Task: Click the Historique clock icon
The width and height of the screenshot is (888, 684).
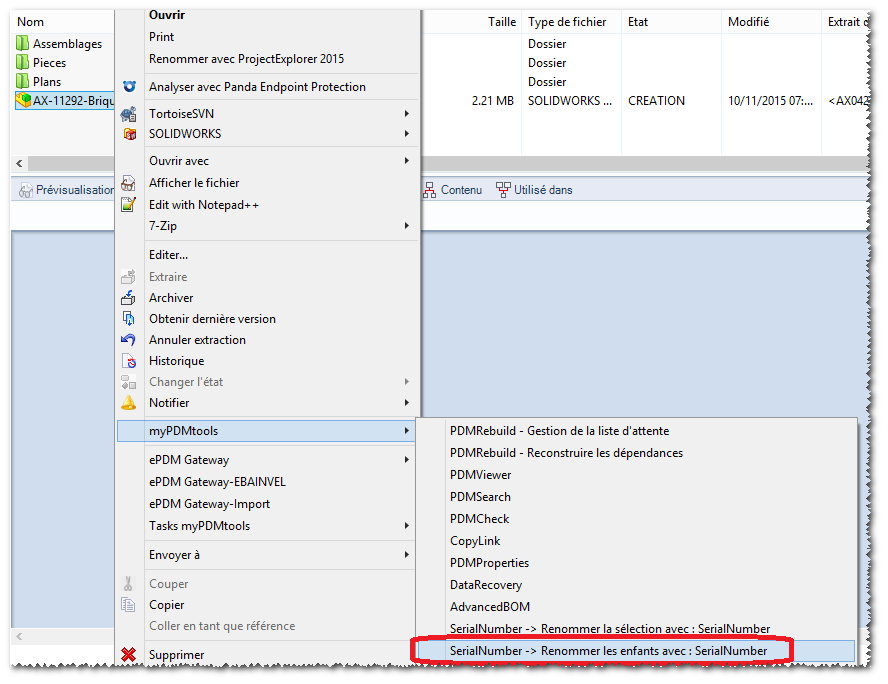Action: click(x=128, y=361)
